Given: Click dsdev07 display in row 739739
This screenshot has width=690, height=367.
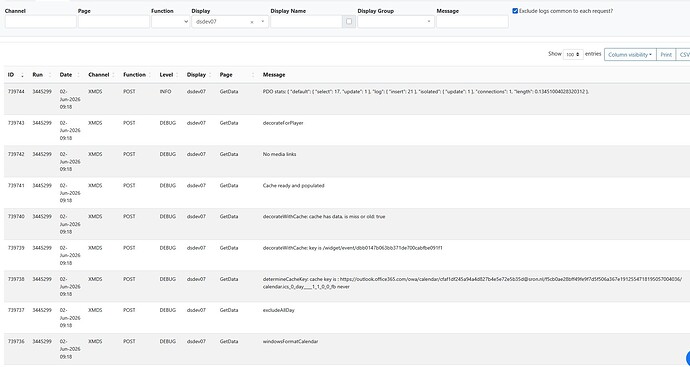Looking at the screenshot, I should click(x=196, y=248).
